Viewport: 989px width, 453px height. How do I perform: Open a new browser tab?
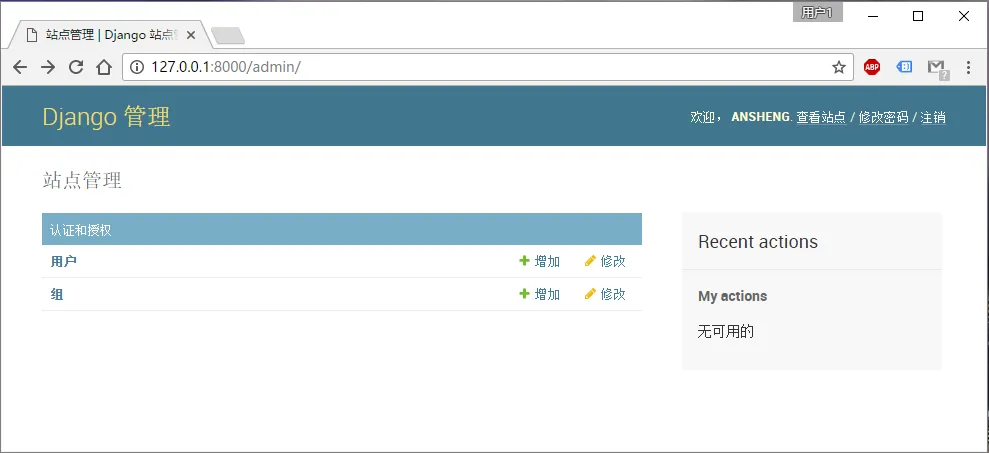(228, 36)
